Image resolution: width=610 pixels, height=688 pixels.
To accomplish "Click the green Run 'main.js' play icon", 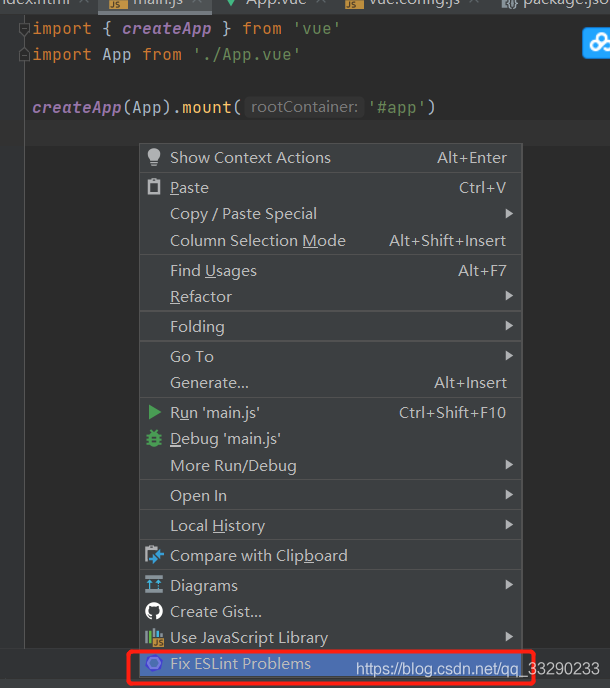I will point(154,412).
